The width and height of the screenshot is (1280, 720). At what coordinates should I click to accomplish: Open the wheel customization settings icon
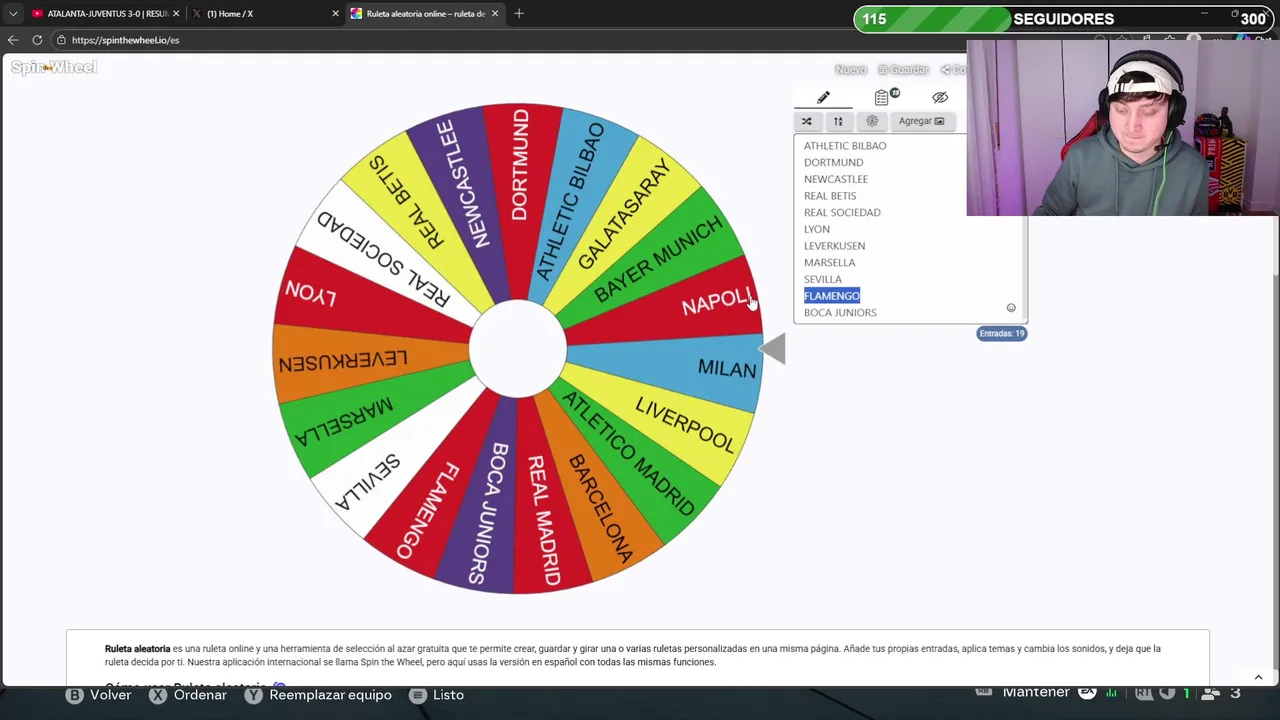pyautogui.click(x=872, y=121)
